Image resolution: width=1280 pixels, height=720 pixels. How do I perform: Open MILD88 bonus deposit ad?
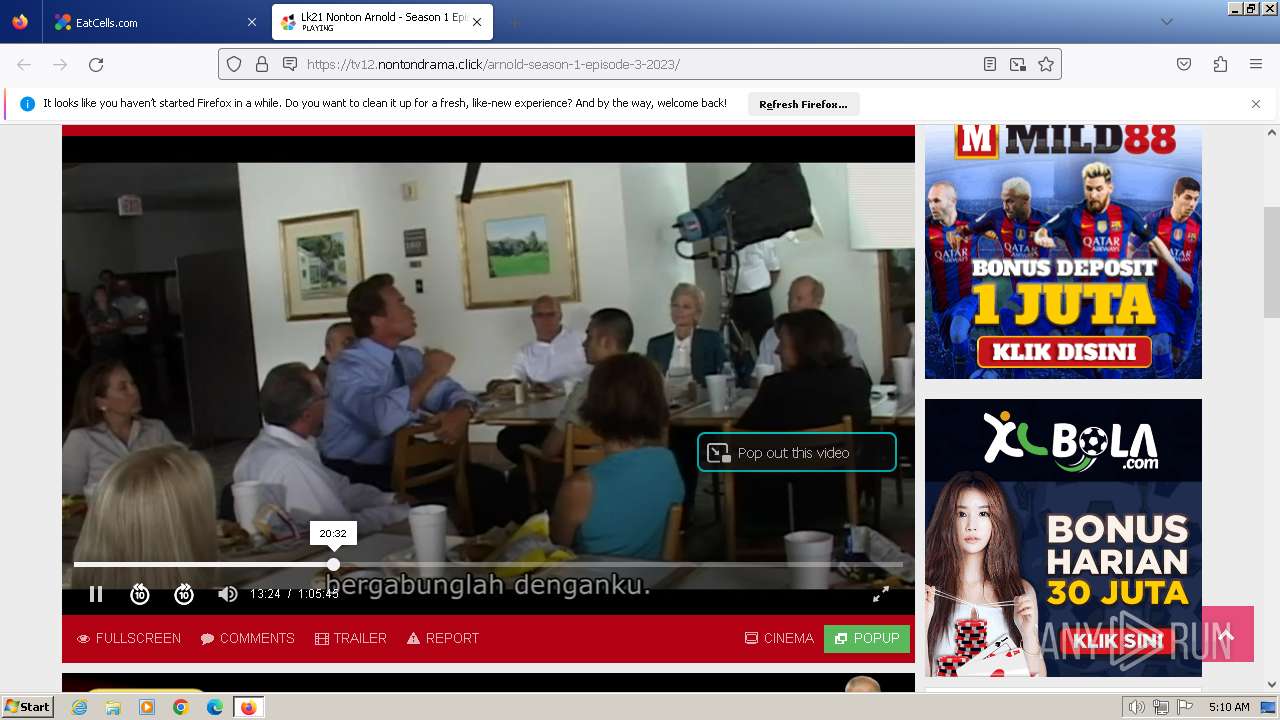coord(1063,251)
